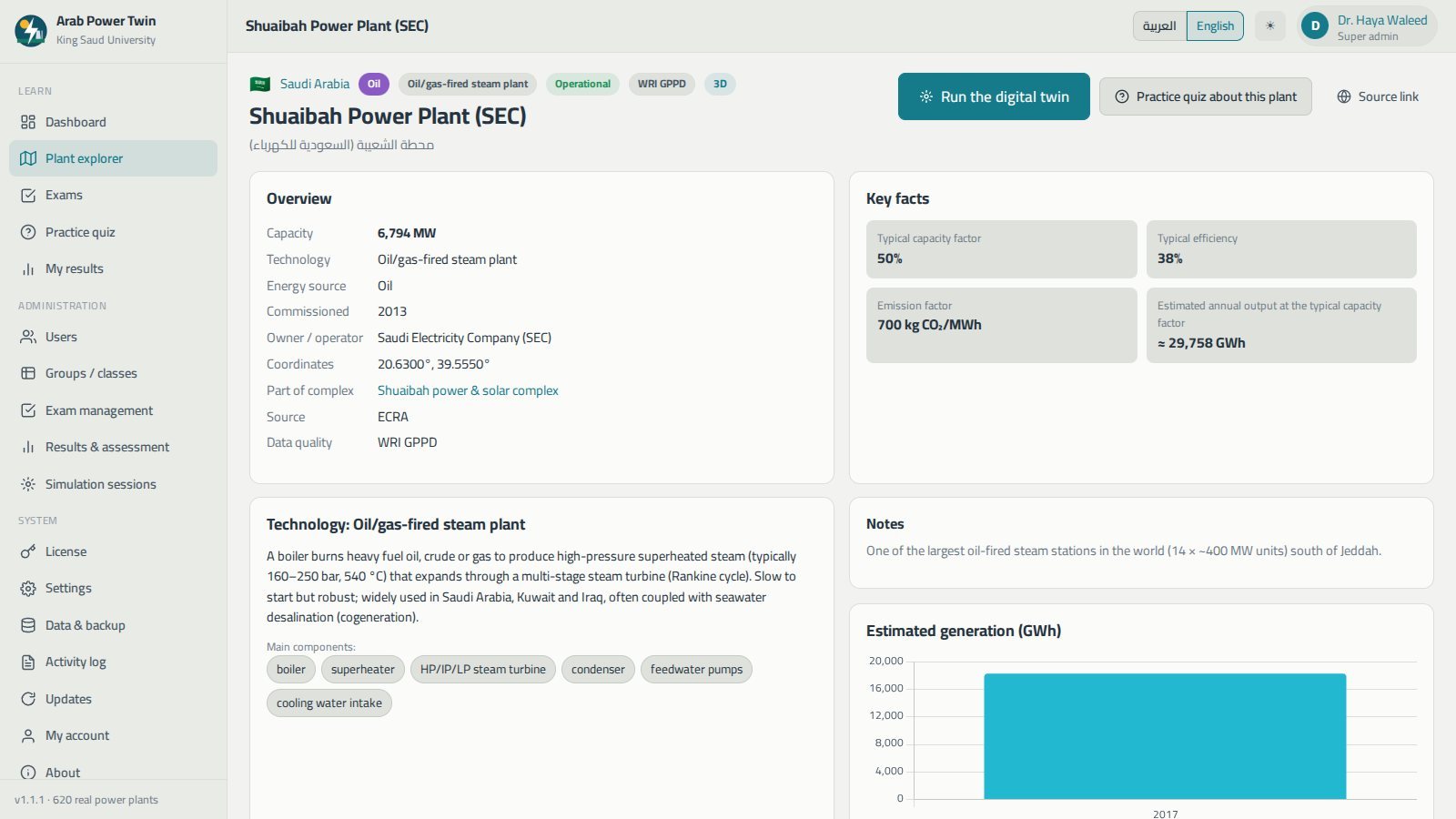
Task: Click the Activity log document icon
Action: click(28, 662)
